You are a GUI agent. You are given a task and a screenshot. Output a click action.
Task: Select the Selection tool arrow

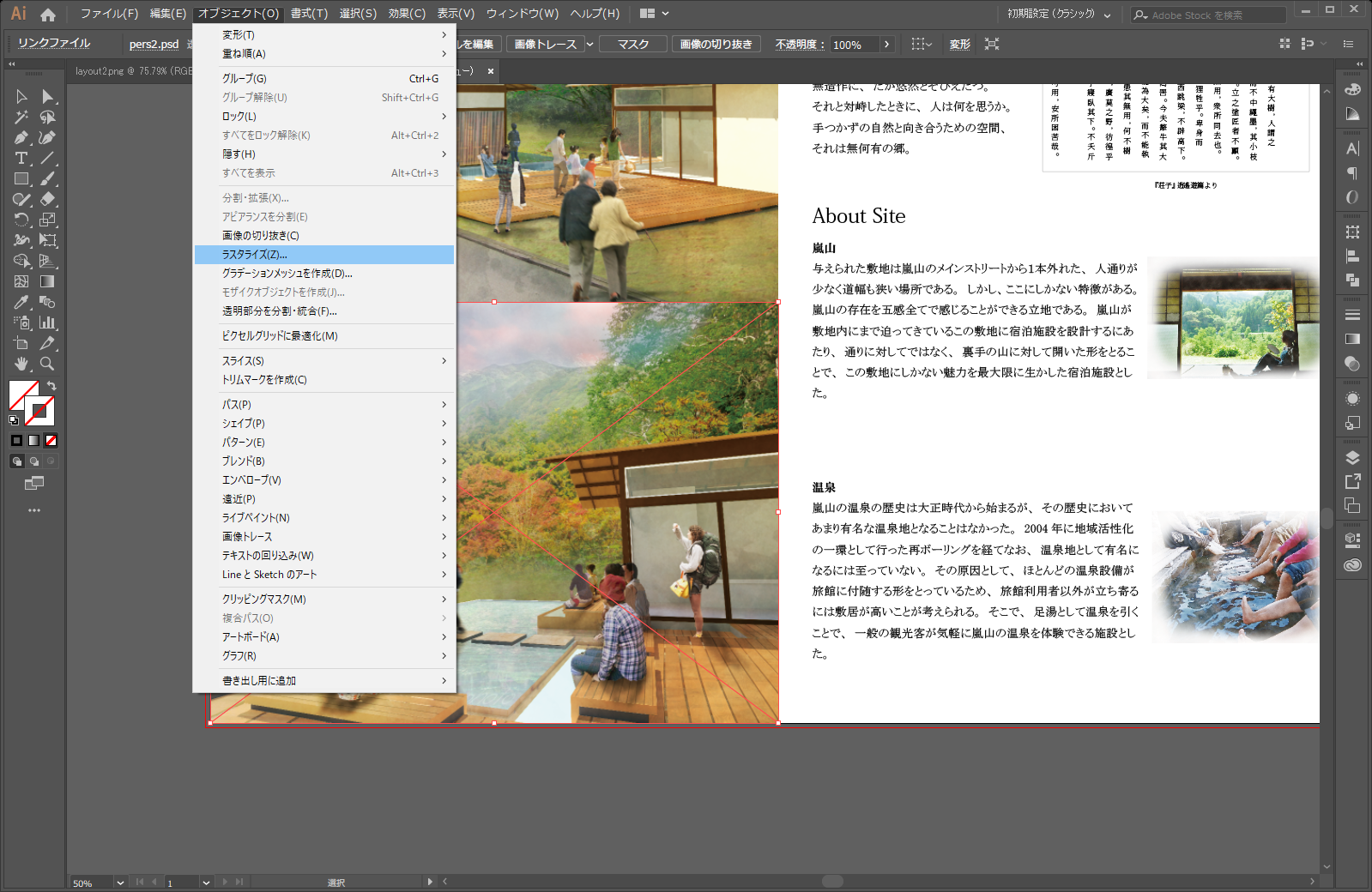point(21,96)
